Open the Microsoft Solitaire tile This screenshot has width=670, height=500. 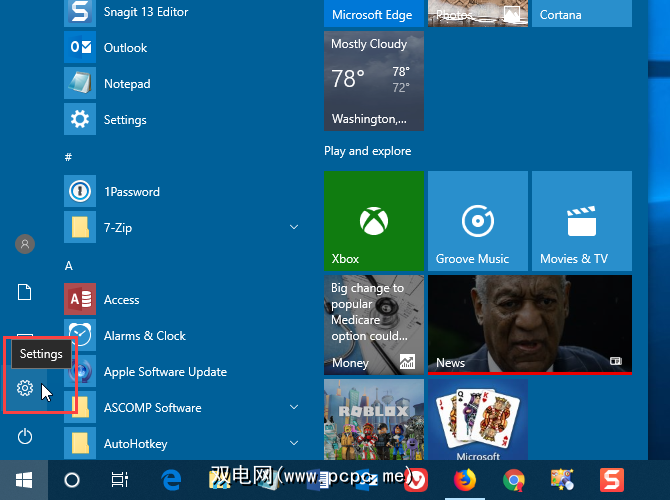coord(478,420)
